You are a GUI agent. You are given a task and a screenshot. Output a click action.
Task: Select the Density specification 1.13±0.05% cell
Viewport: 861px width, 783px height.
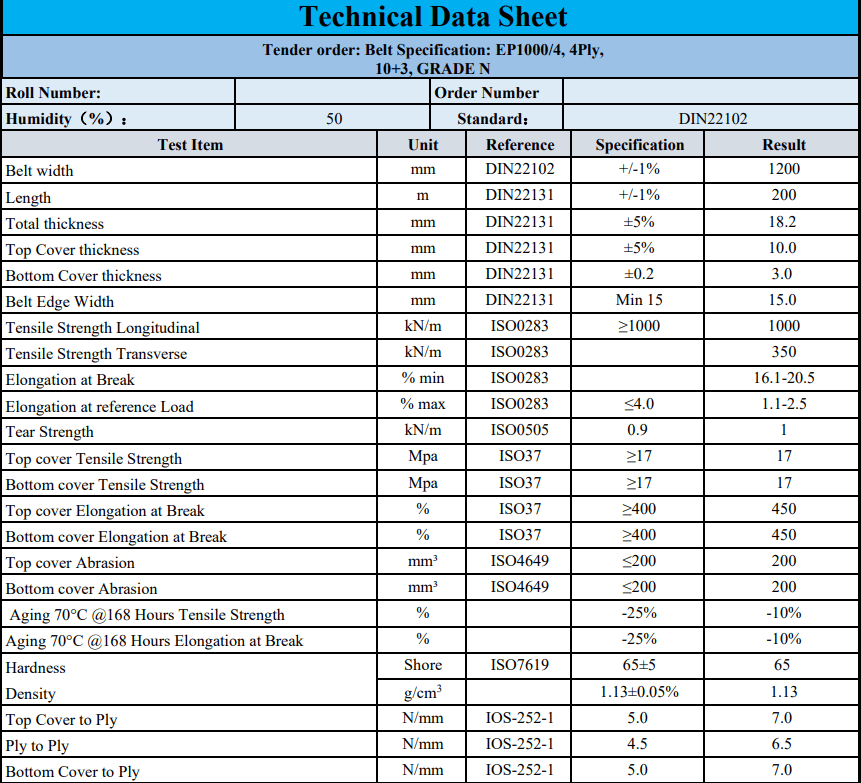pos(640,692)
